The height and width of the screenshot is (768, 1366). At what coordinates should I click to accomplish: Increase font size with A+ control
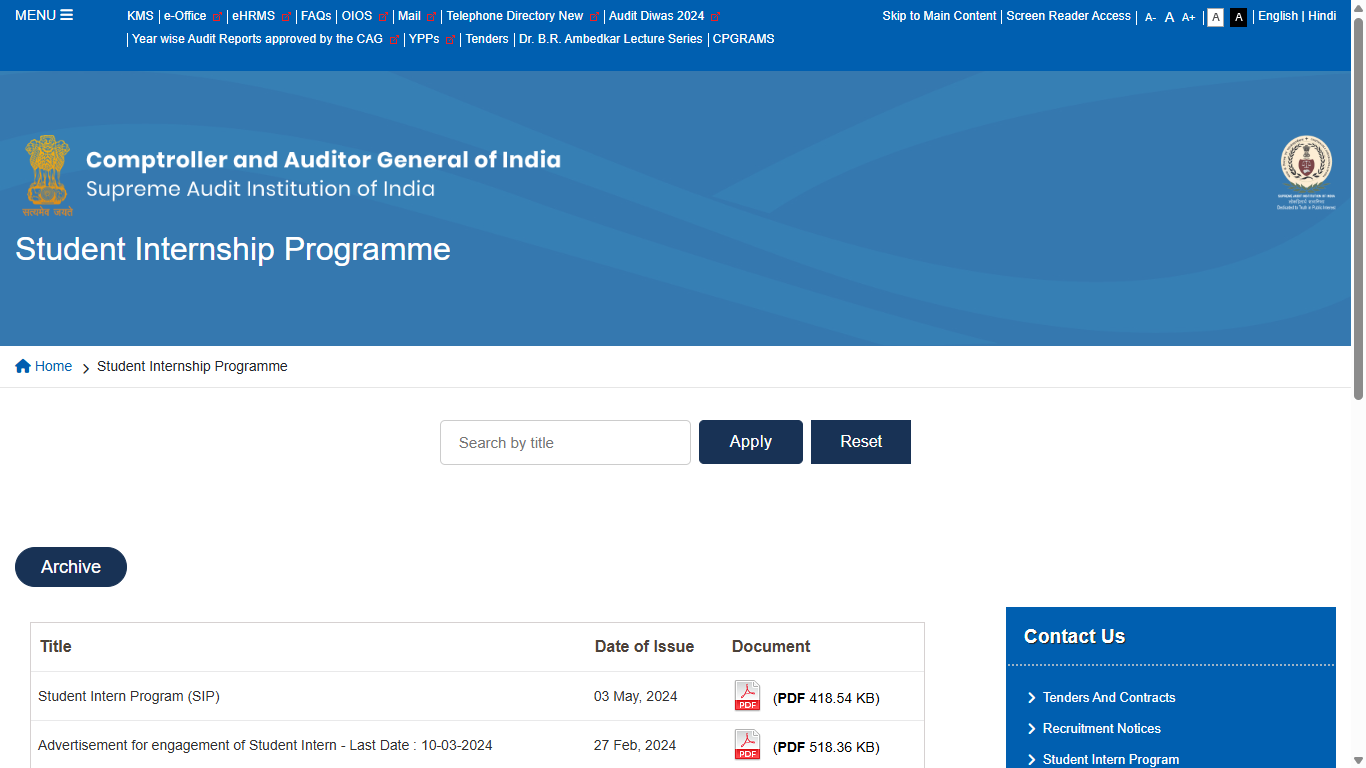[1188, 17]
